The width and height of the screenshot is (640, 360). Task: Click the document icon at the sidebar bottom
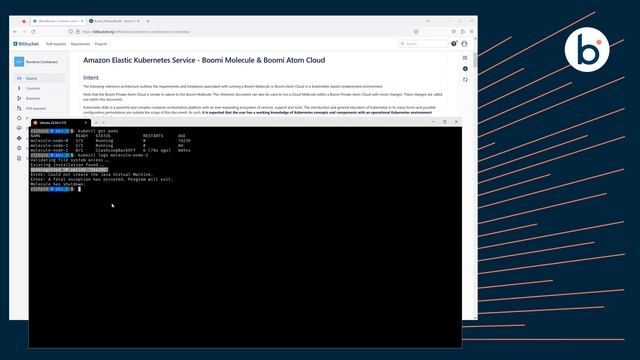pos(19,158)
